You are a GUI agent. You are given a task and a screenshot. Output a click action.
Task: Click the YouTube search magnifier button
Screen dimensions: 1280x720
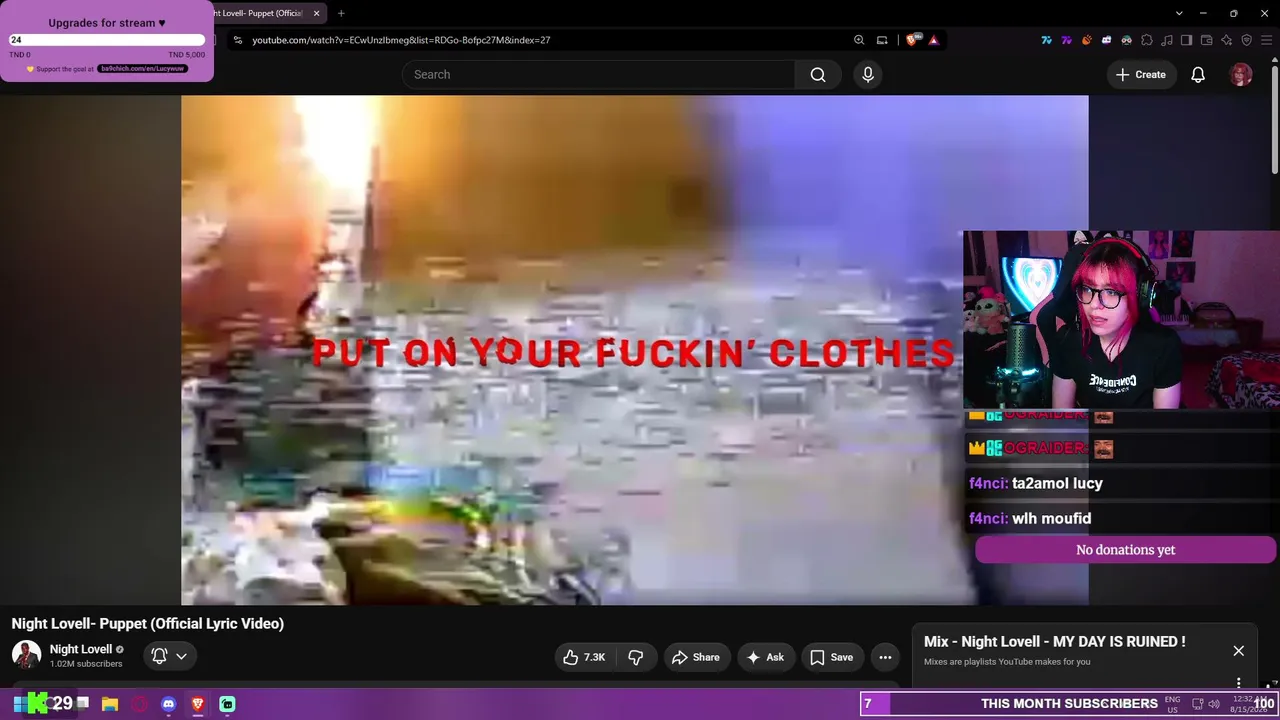click(818, 75)
